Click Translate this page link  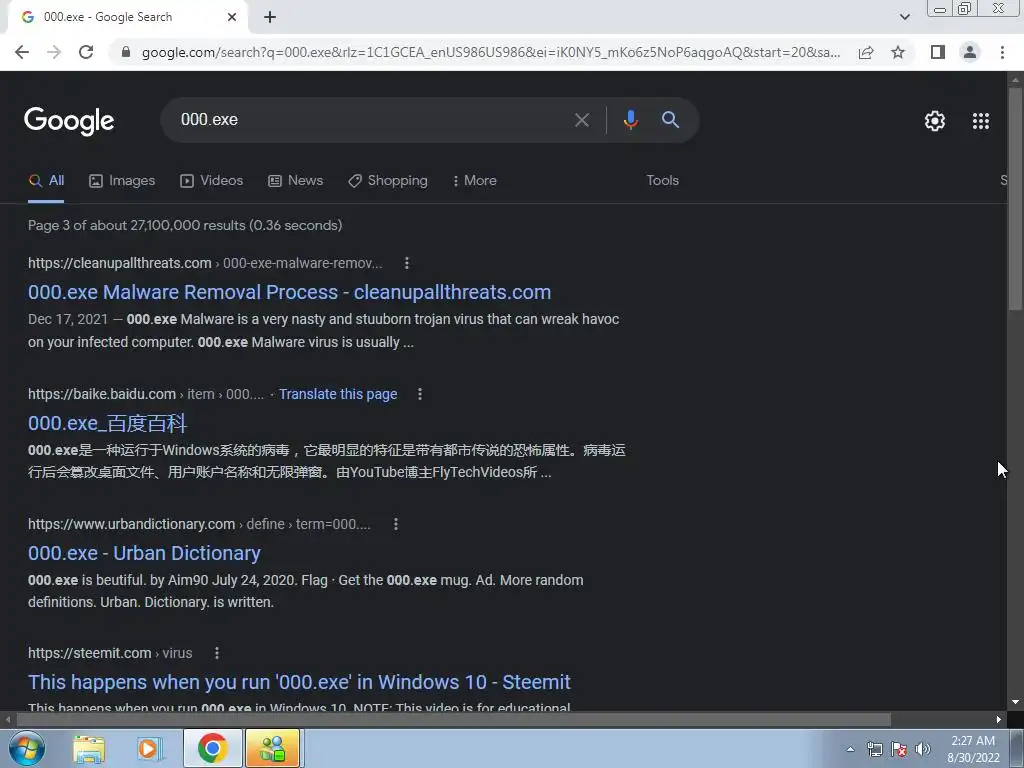[338, 394]
